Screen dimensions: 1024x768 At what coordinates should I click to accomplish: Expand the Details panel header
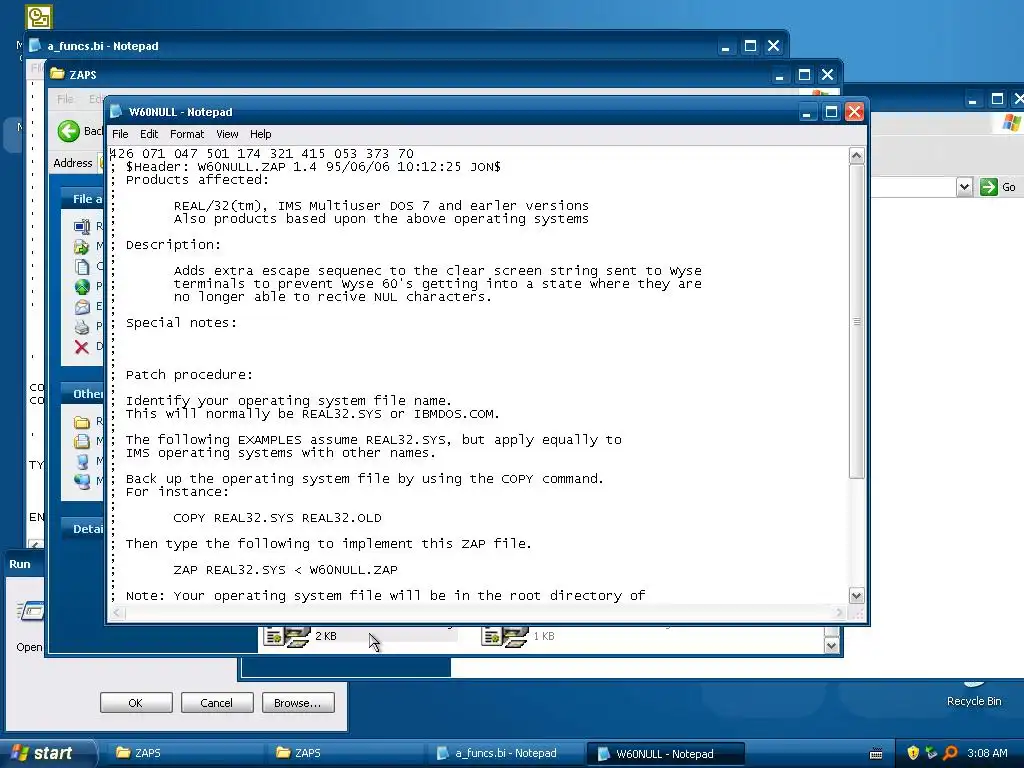(x=82, y=529)
